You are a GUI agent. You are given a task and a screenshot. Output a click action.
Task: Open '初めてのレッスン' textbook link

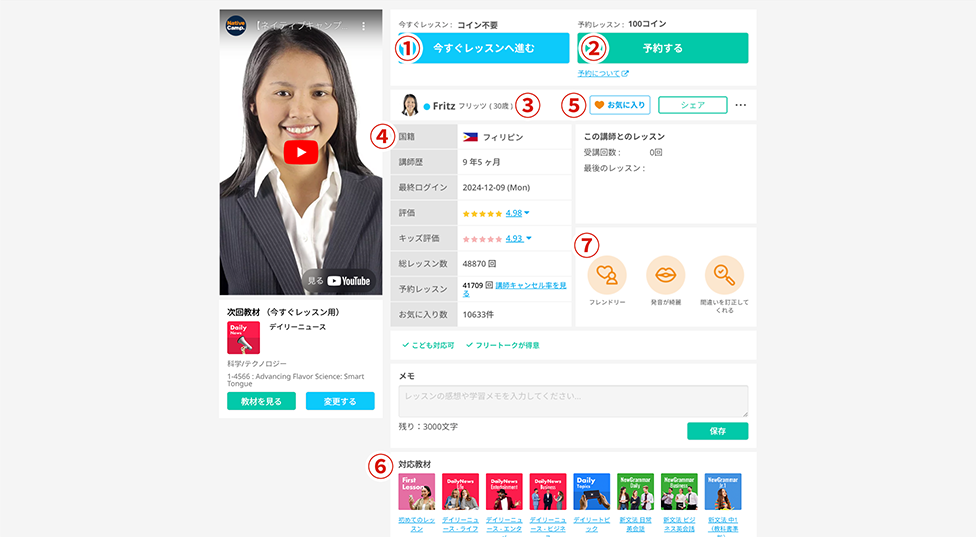(x=417, y=524)
